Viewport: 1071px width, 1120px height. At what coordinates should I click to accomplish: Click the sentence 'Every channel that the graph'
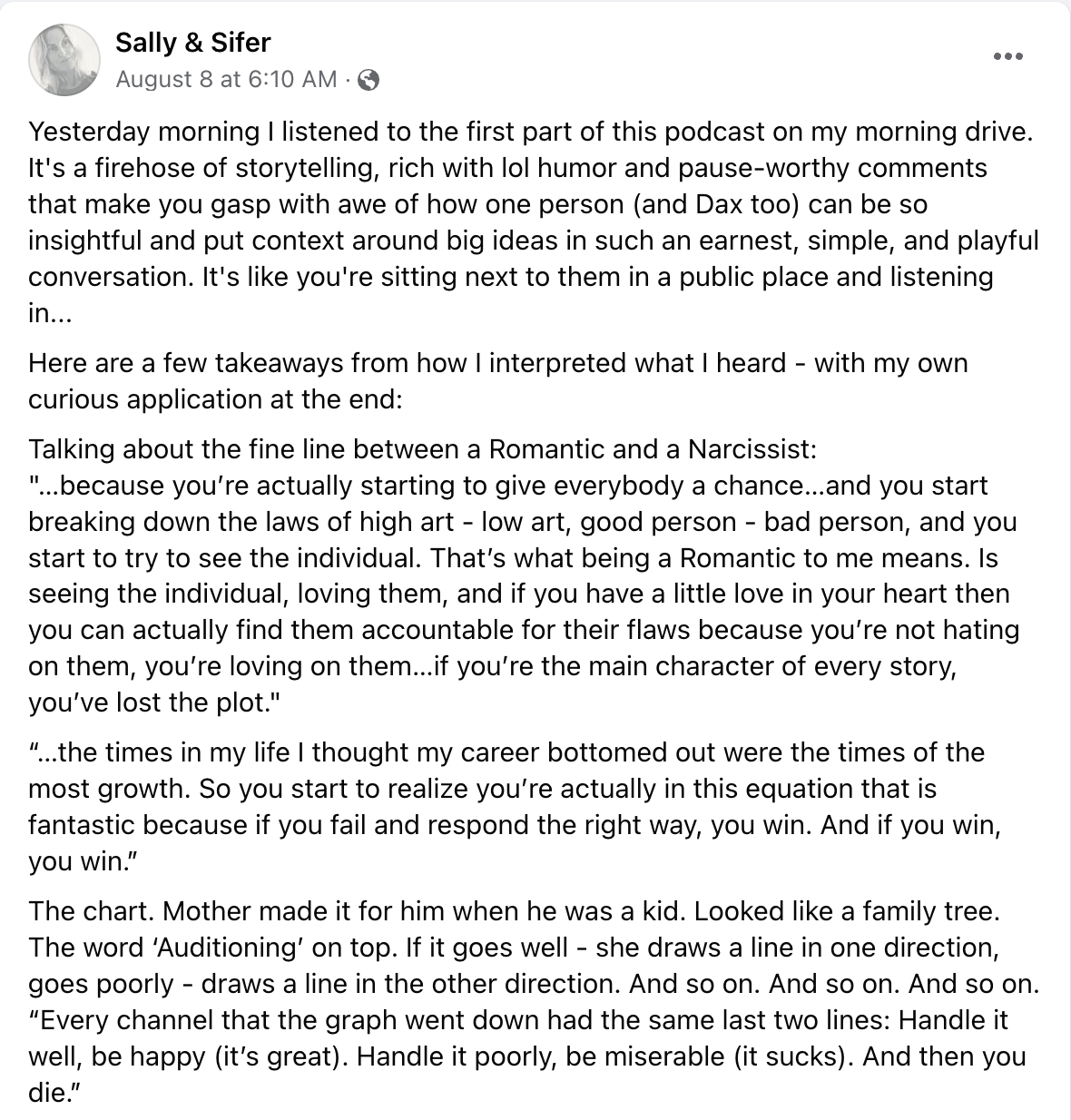(x=363, y=1020)
